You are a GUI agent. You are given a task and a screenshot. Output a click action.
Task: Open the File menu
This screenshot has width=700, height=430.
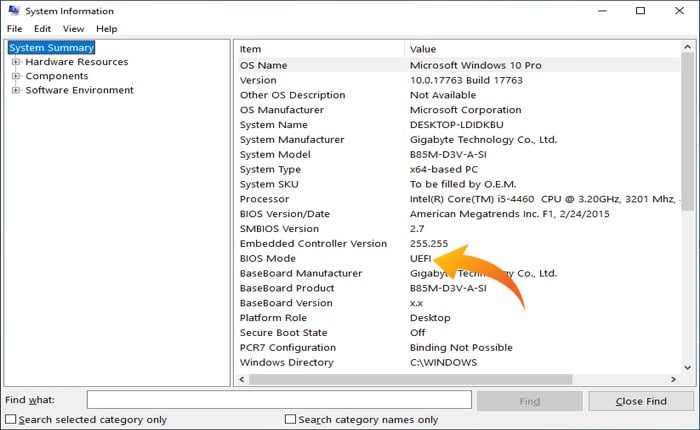14,29
